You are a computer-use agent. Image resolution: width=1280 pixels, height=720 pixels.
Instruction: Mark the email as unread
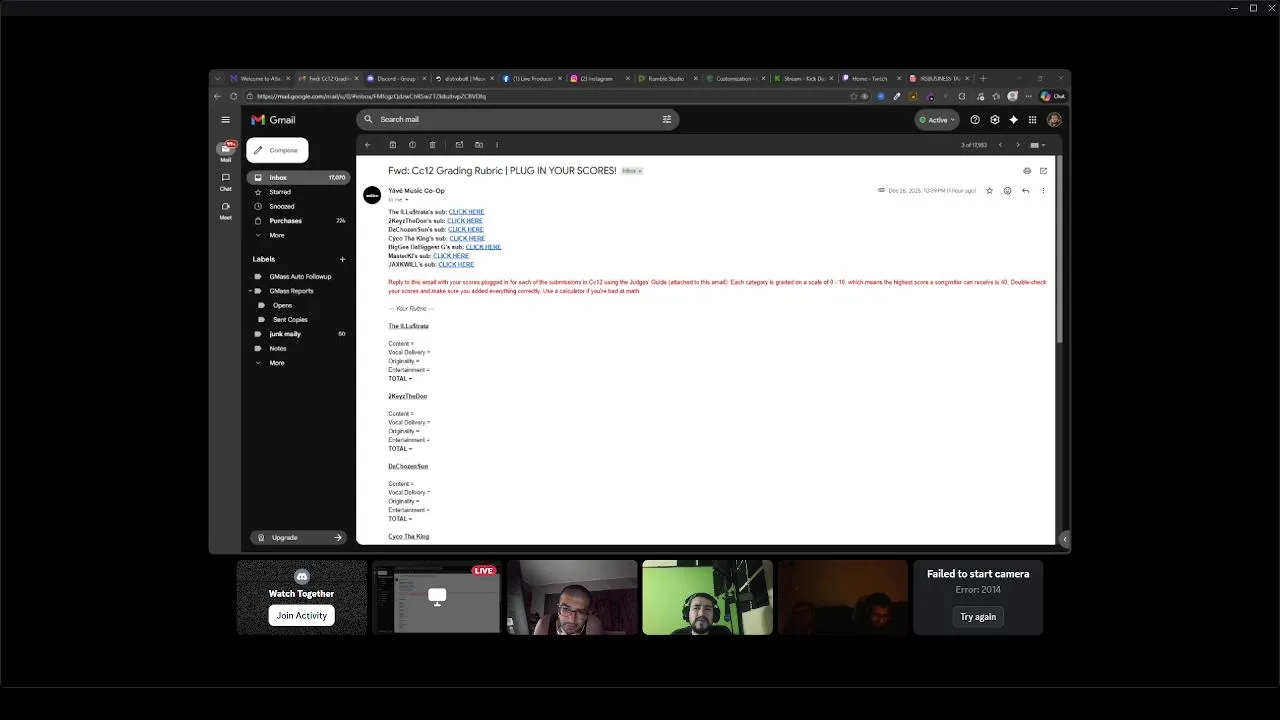tap(459, 145)
